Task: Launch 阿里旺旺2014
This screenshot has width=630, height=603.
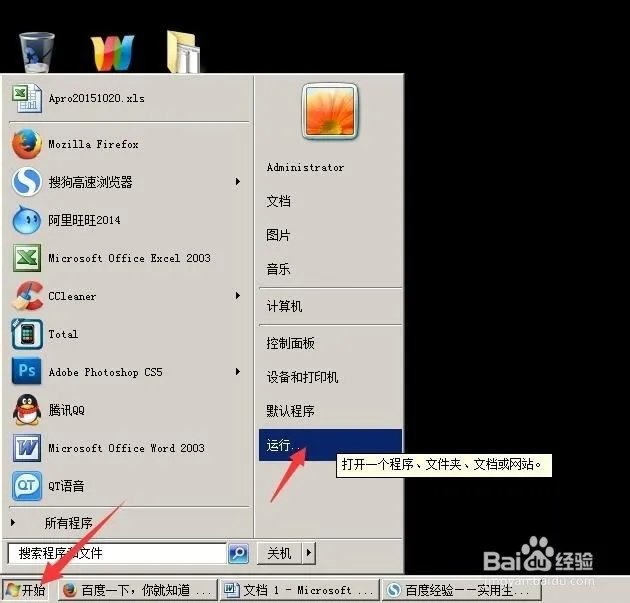Action: [x=84, y=220]
